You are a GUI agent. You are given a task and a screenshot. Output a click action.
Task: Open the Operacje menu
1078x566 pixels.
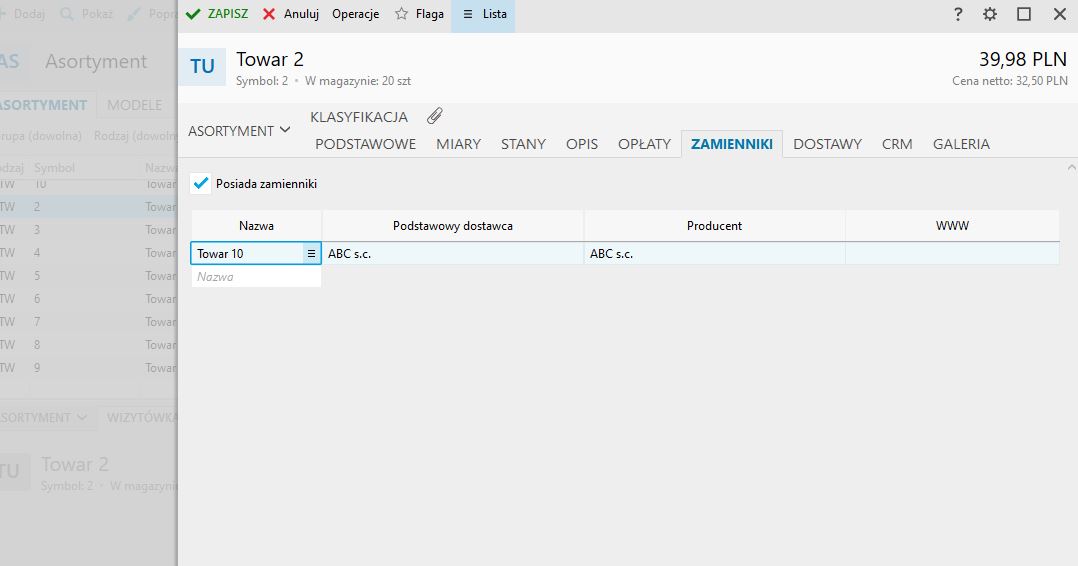coord(355,14)
